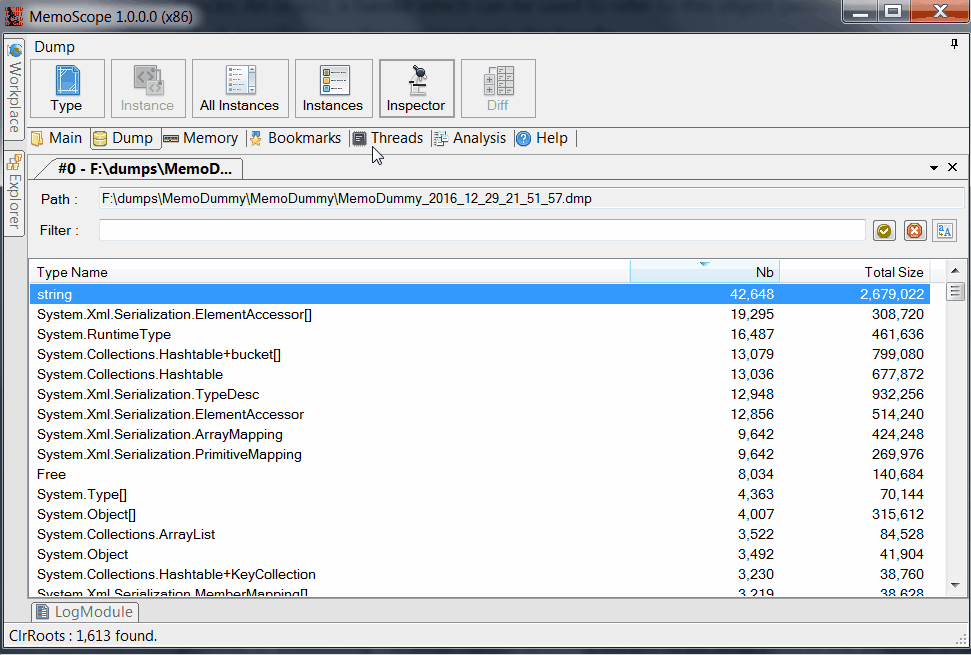Select System.Xml.Serialization.TypeDesc row
Screen dimensions: 971x655
click(x=480, y=394)
